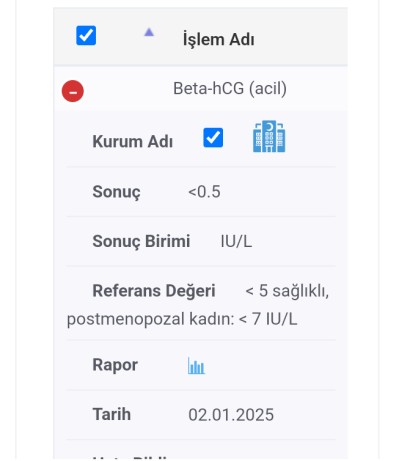Open the Rapor bar chart icon
399x461 pixels.
[196, 366]
